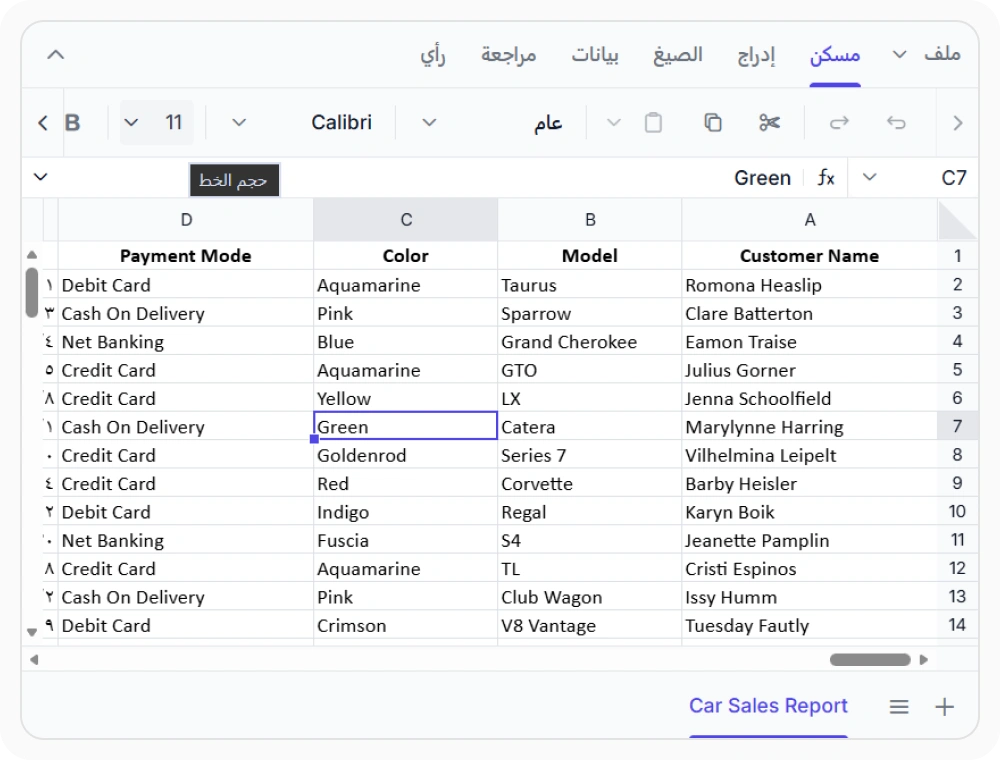Open the Name Box dropdown arrow
Viewport: 1000px width, 760px height.
tap(869, 177)
